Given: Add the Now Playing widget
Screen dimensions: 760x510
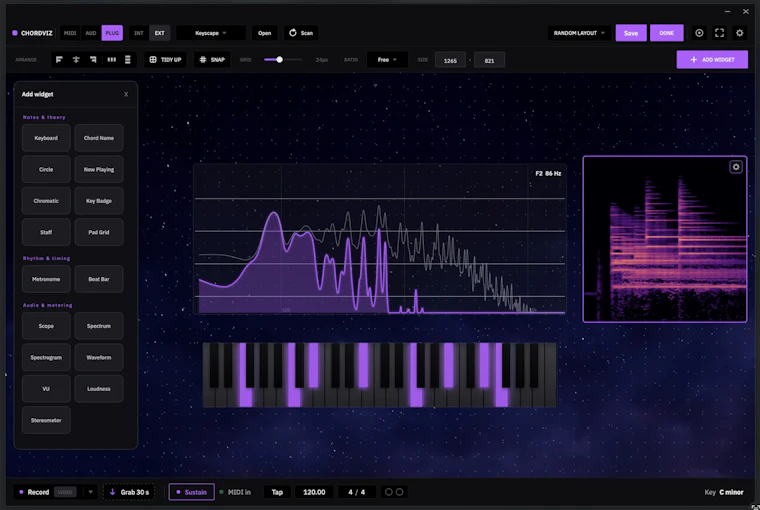Looking at the screenshot, I should point(99,170).
